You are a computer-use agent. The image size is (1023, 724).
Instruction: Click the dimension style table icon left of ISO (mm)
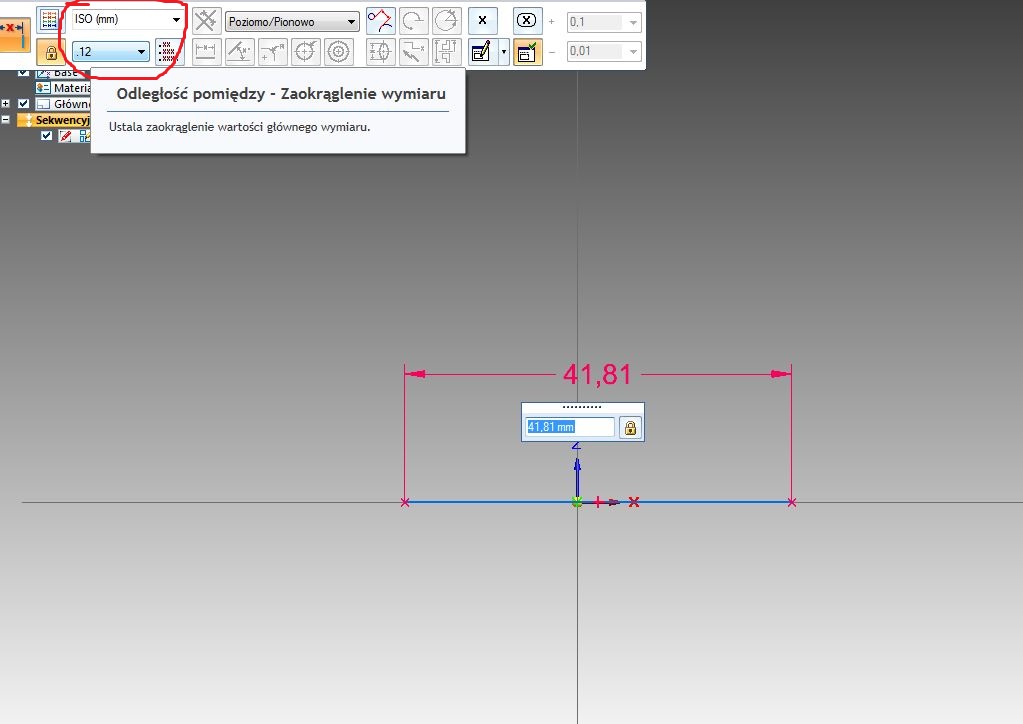pyautogui.click(x=49, y=20)
